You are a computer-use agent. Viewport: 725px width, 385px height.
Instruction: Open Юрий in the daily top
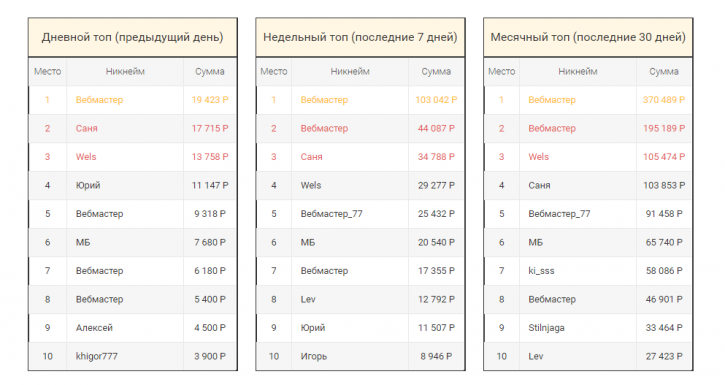[88, 185]
